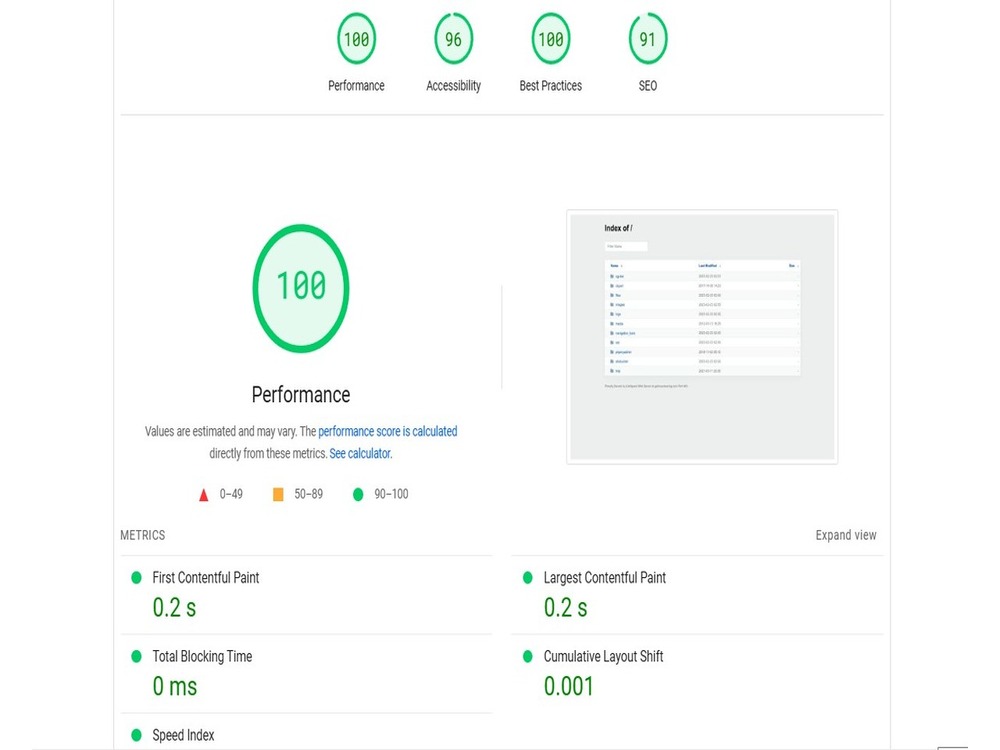This screenshot has width=1000, height=750.
Task: Click the Accessibility label under gauge
Action: [x=453, y=85]
